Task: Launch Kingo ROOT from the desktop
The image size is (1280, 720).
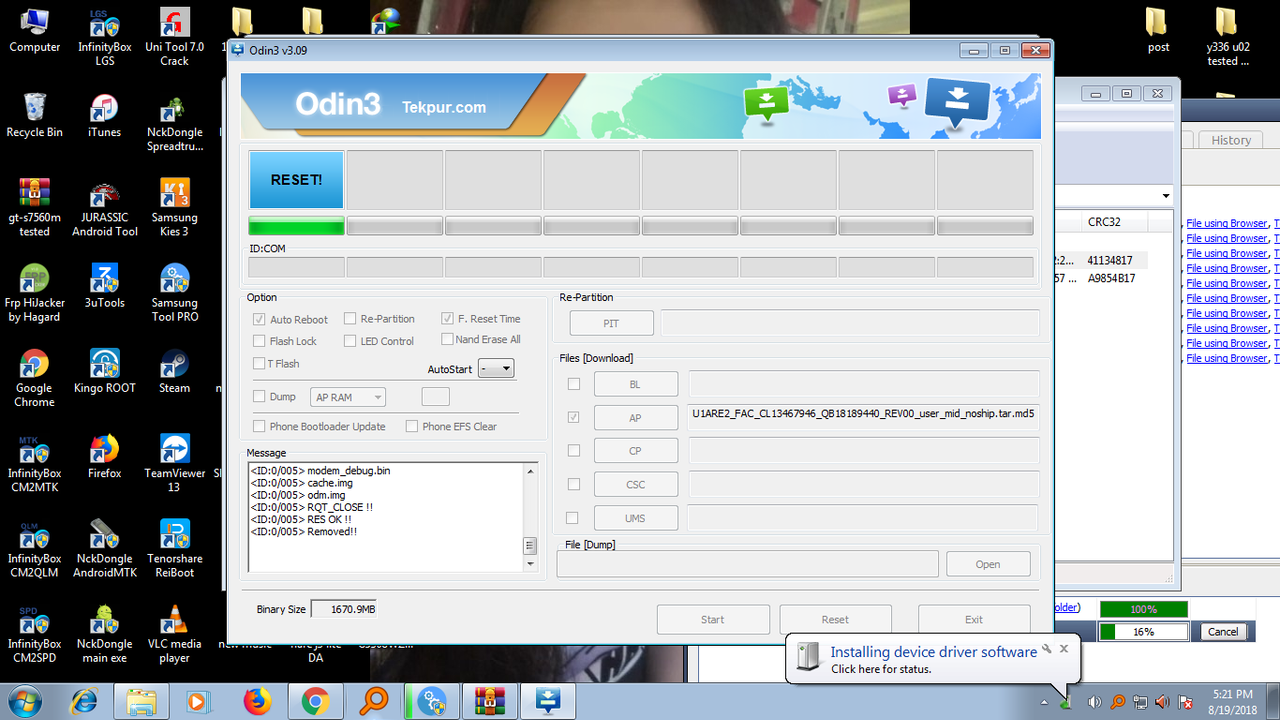Action: point(104,371)
